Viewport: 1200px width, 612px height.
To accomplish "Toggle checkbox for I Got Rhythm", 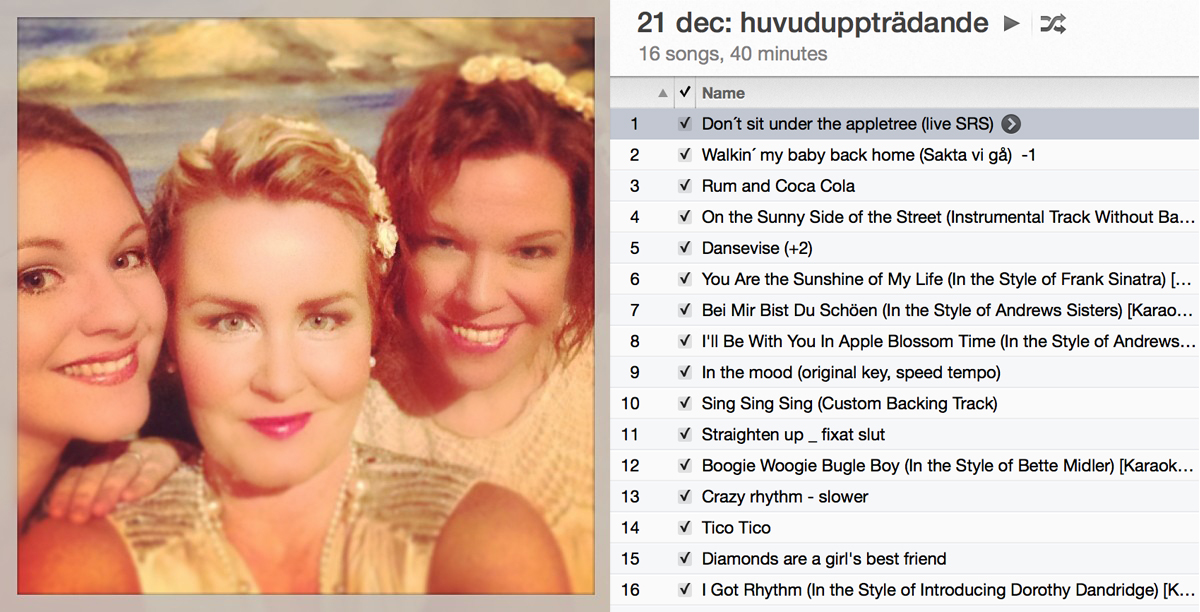I will pyautogui.click(x=685, y=589).
